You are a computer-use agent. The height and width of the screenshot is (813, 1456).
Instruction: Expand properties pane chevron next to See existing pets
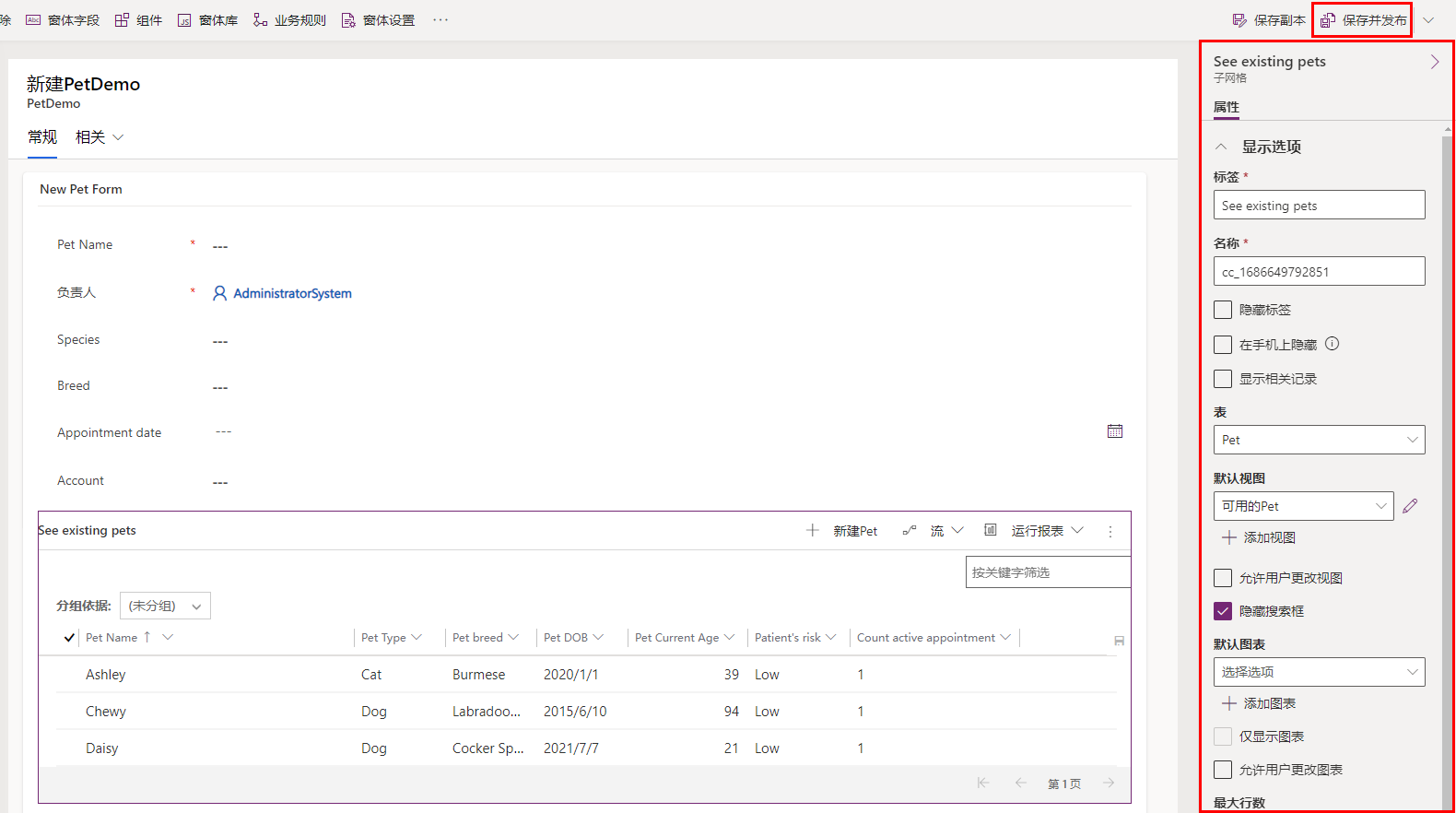1435,62
